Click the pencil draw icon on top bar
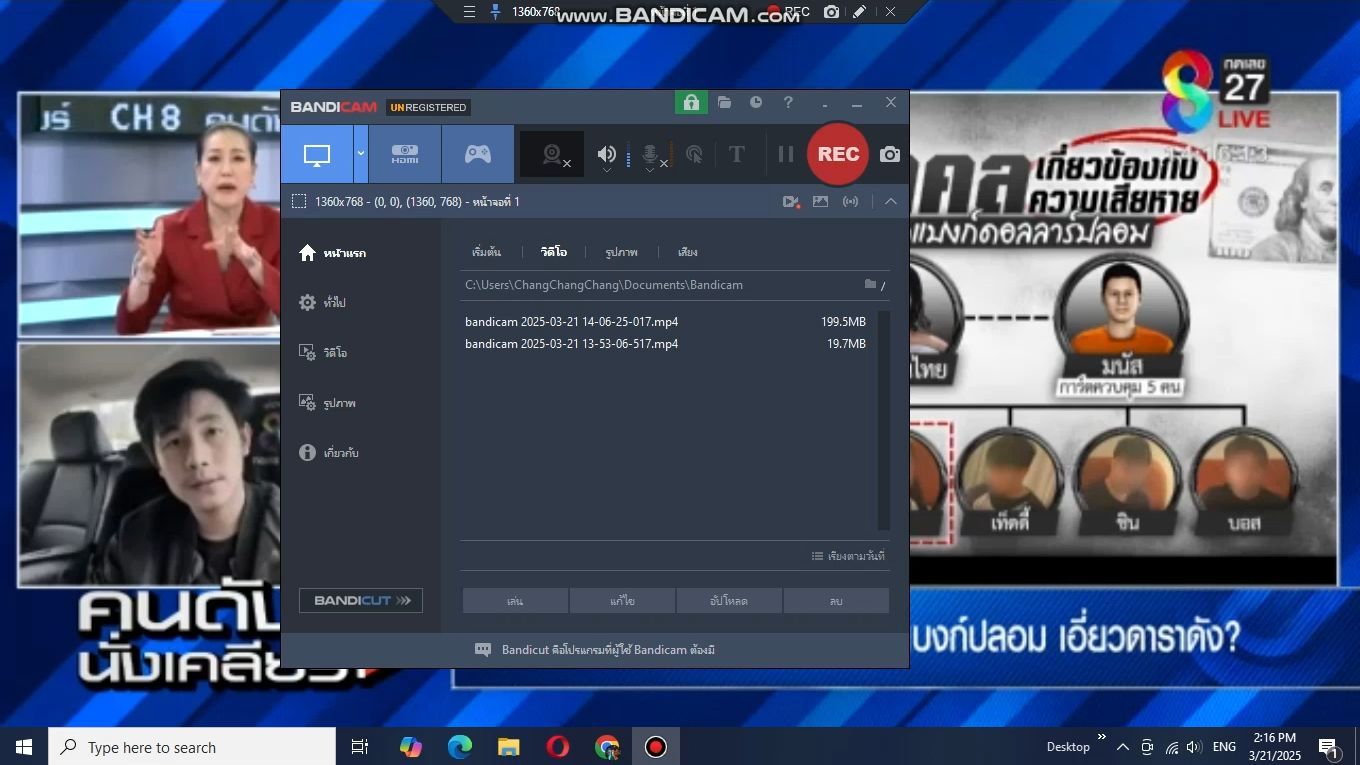Screen dimensions: 1360x765 pos(859,12)
